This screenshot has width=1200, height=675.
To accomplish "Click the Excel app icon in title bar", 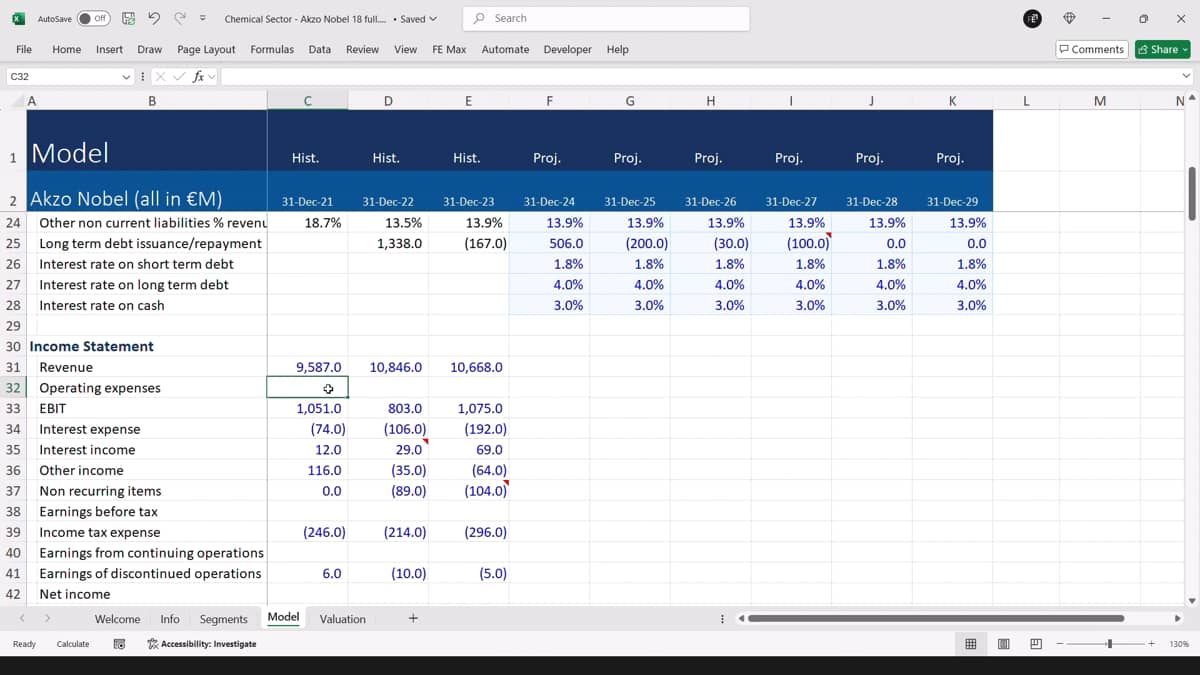I will point(18,18).
